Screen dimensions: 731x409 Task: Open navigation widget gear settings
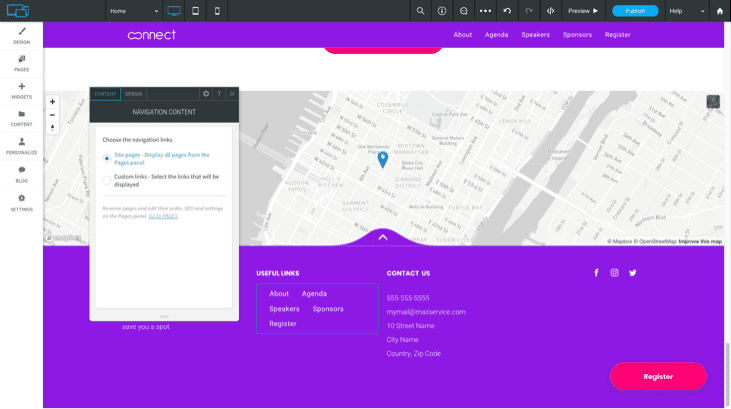[206, 94]
